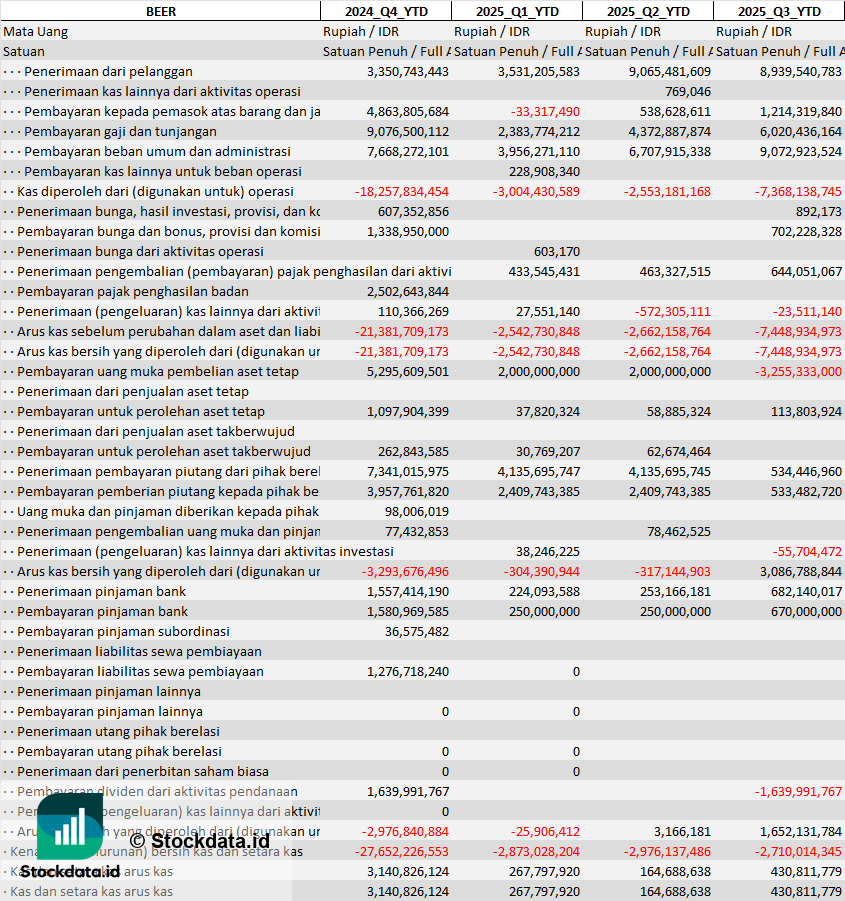The height and width of the screenshot is (901, 845).
Task: Select the value 534,446,960
Action: pyautogui.click(x=807, y=472)
